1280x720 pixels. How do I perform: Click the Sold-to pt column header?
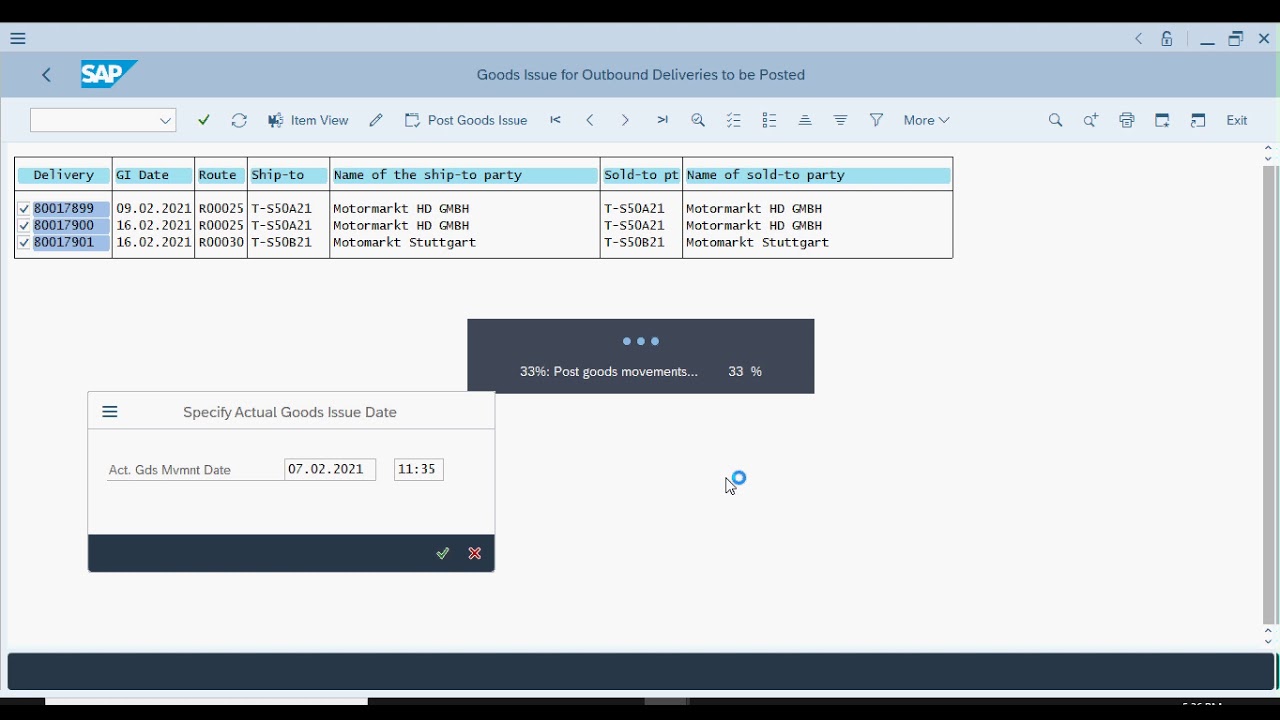pos(642,175)
